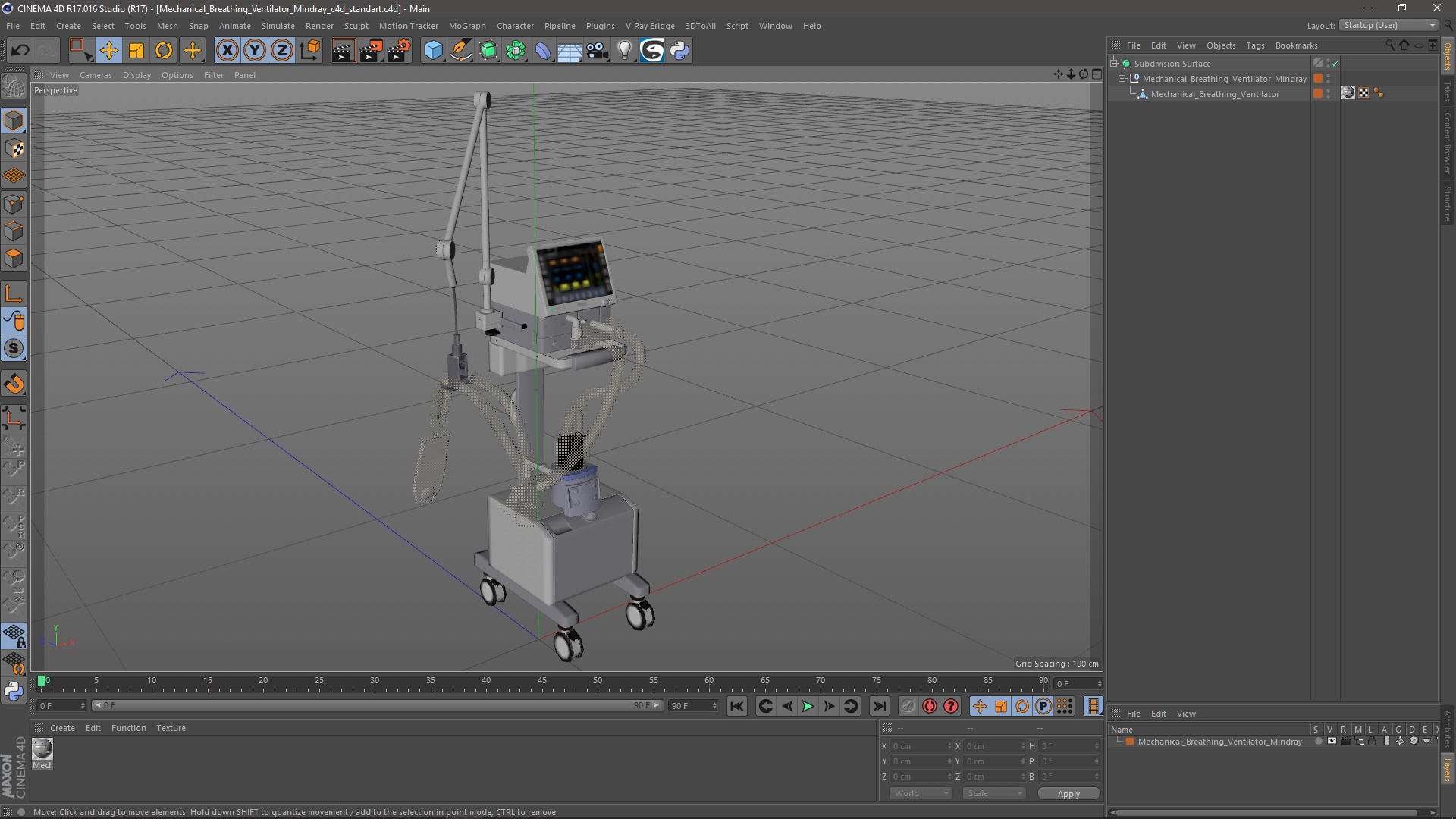Click Render to Picture Viewer icon
This screenshot has width=1456, height=819.
point(371,51)
